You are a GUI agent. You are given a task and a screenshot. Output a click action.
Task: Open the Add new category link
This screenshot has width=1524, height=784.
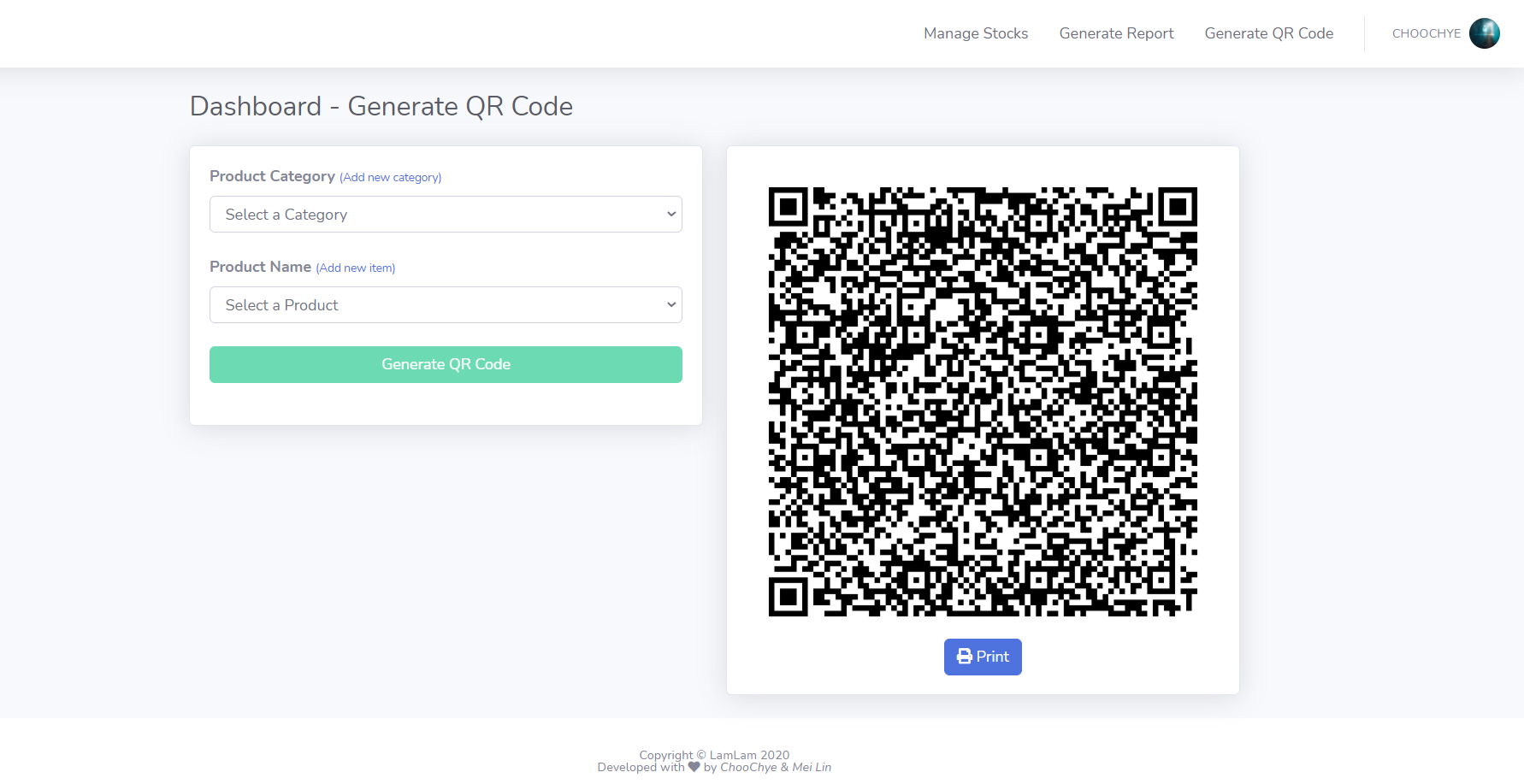pos(390,177)
